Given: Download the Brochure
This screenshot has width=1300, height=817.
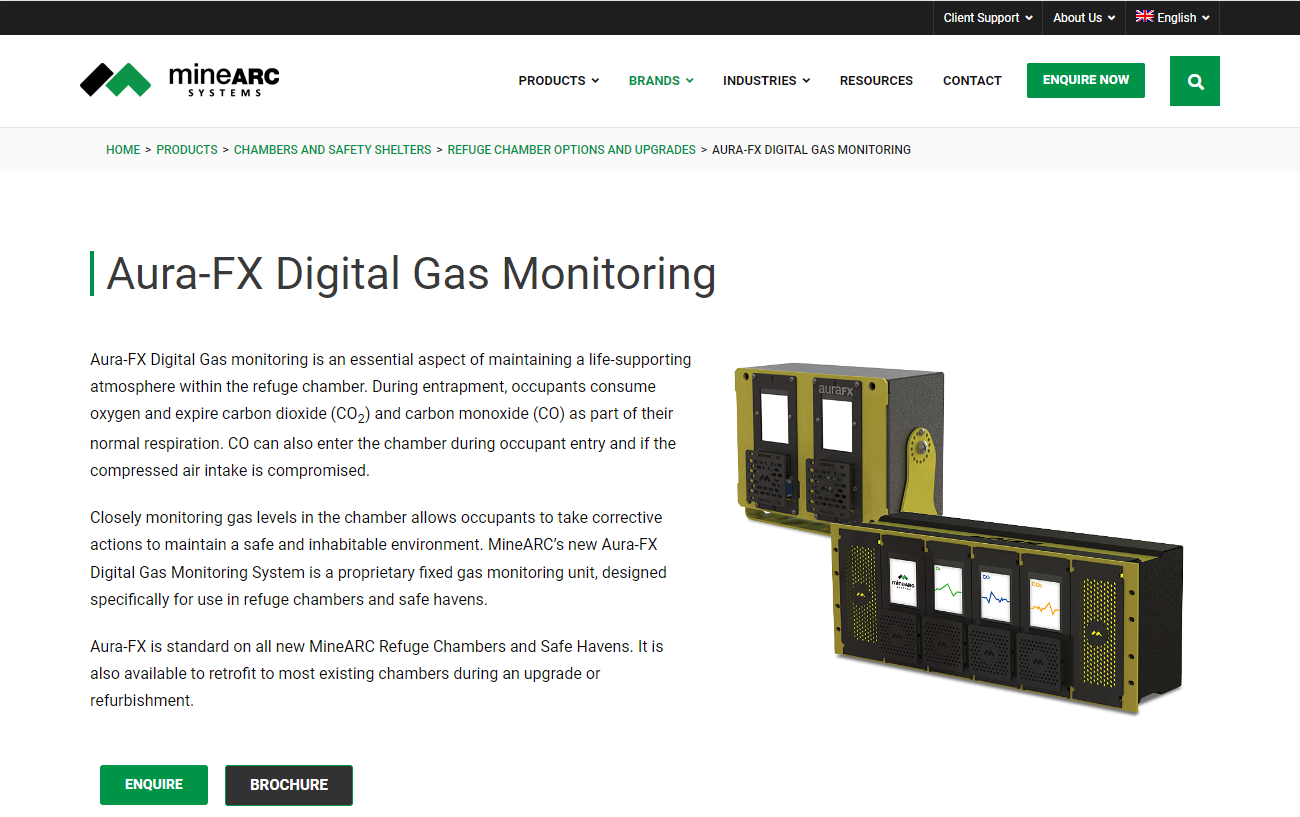Looking at the screenshot, I should pos(289,785).
